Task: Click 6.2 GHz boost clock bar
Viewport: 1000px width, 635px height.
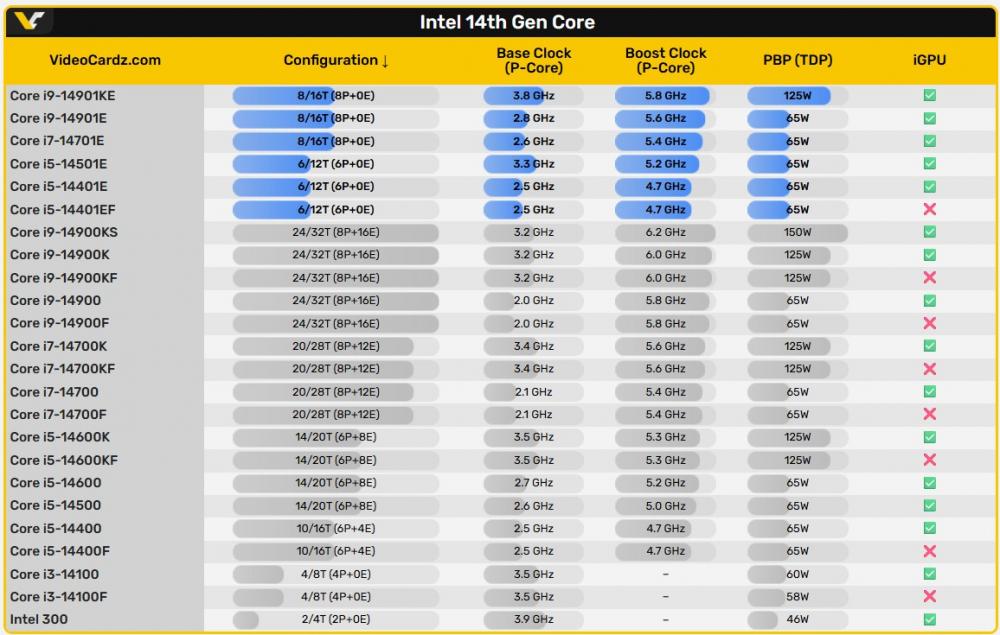Action: 665,232
